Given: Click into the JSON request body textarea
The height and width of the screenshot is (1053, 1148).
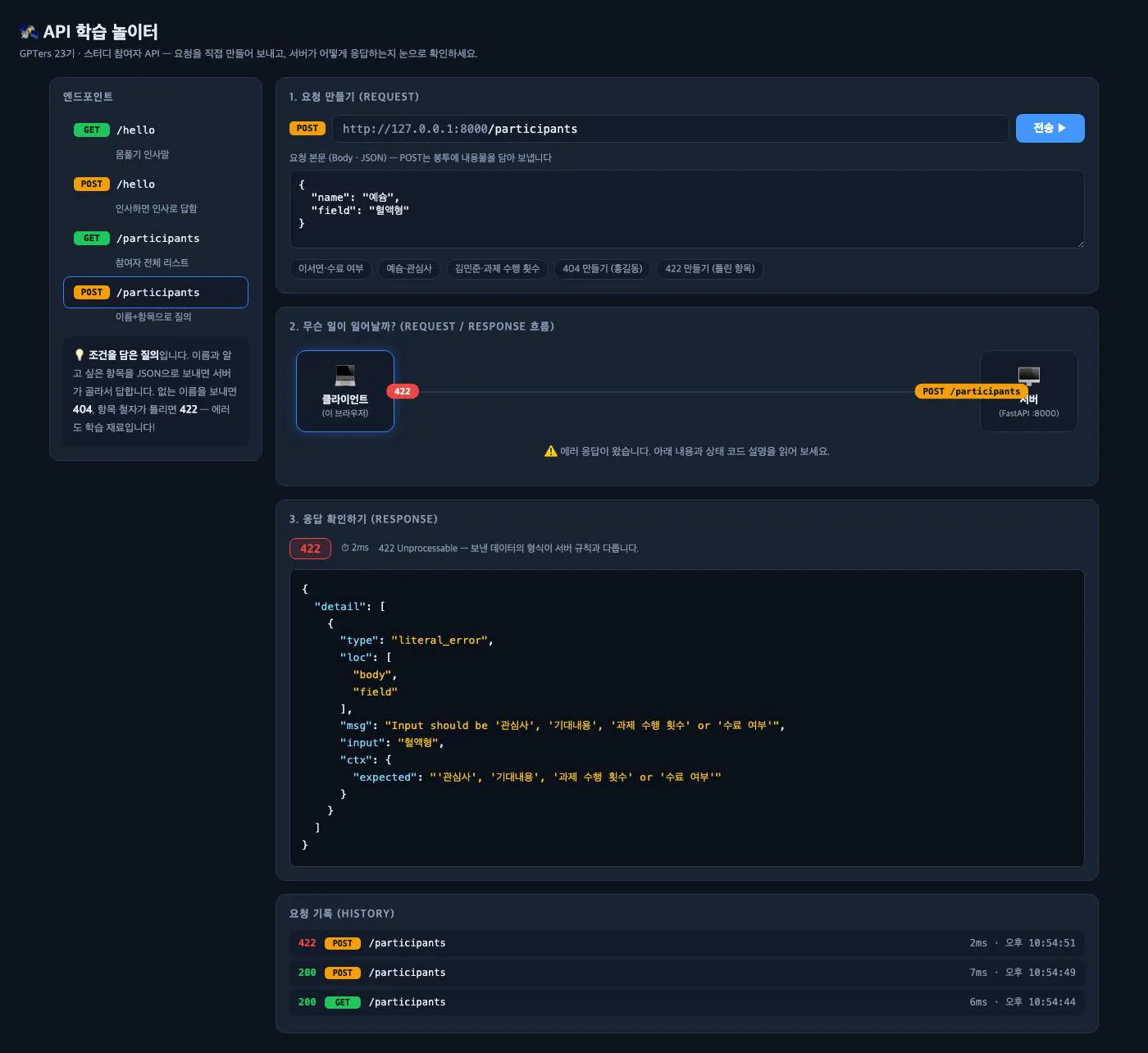Looking at the screenshot, I should 687,209.
